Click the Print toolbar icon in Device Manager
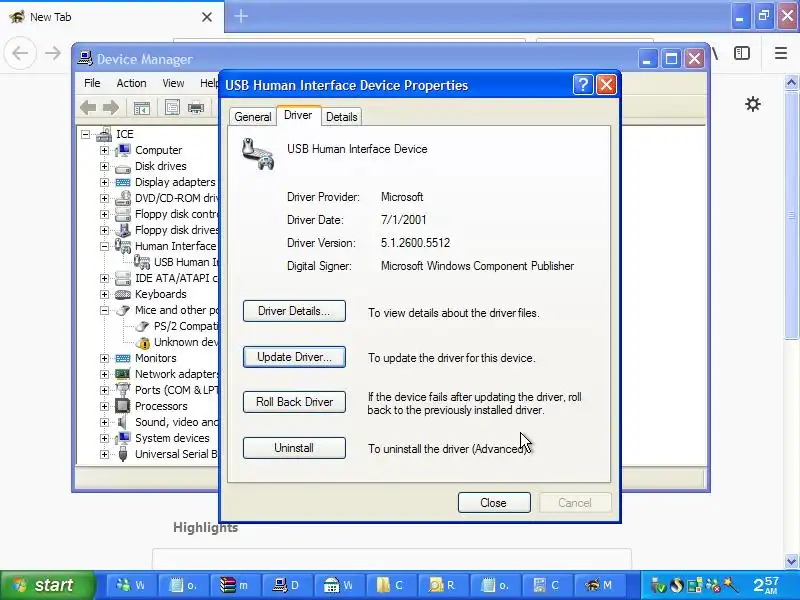800x600 pixels. click(196, 108)
